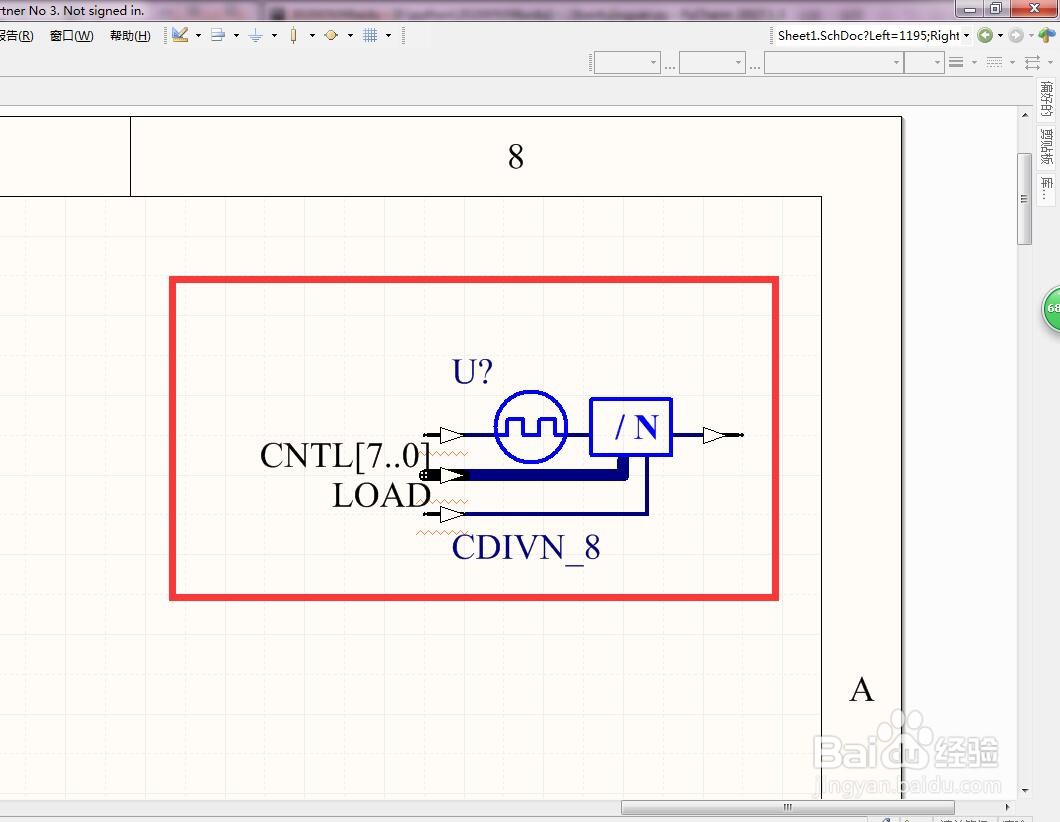1060x822 pixels.
Task: Open the second empty formatting combo box
Action: point(712,62)
